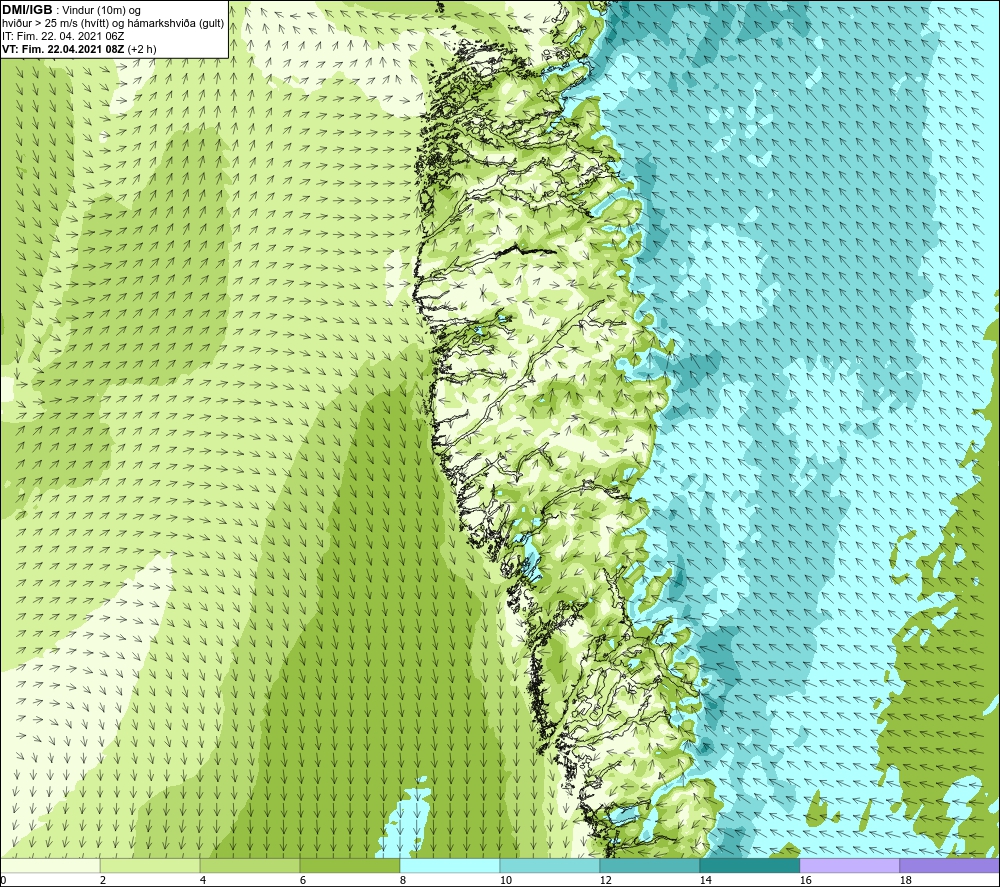Click the legend scale label '10'
Screen dimensions: 1000x887
[506, 880]
